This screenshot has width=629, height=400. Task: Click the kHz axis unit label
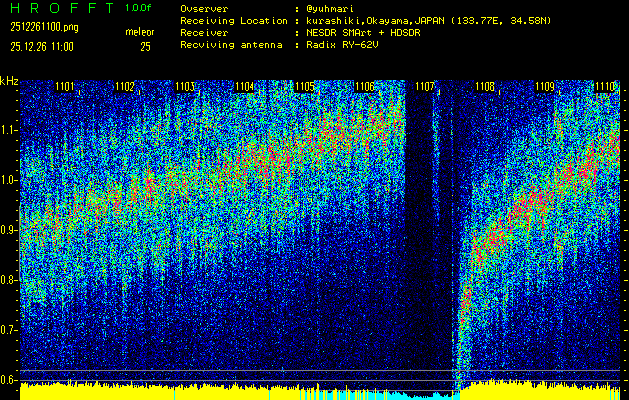click(x=9, y=81)
